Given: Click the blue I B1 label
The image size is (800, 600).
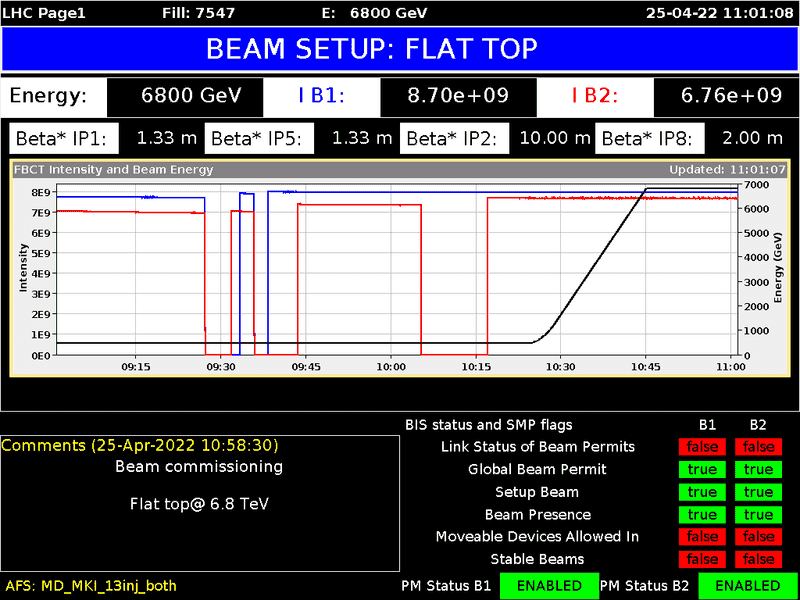Looking at the screenshot, I should [x=321, y=96].
